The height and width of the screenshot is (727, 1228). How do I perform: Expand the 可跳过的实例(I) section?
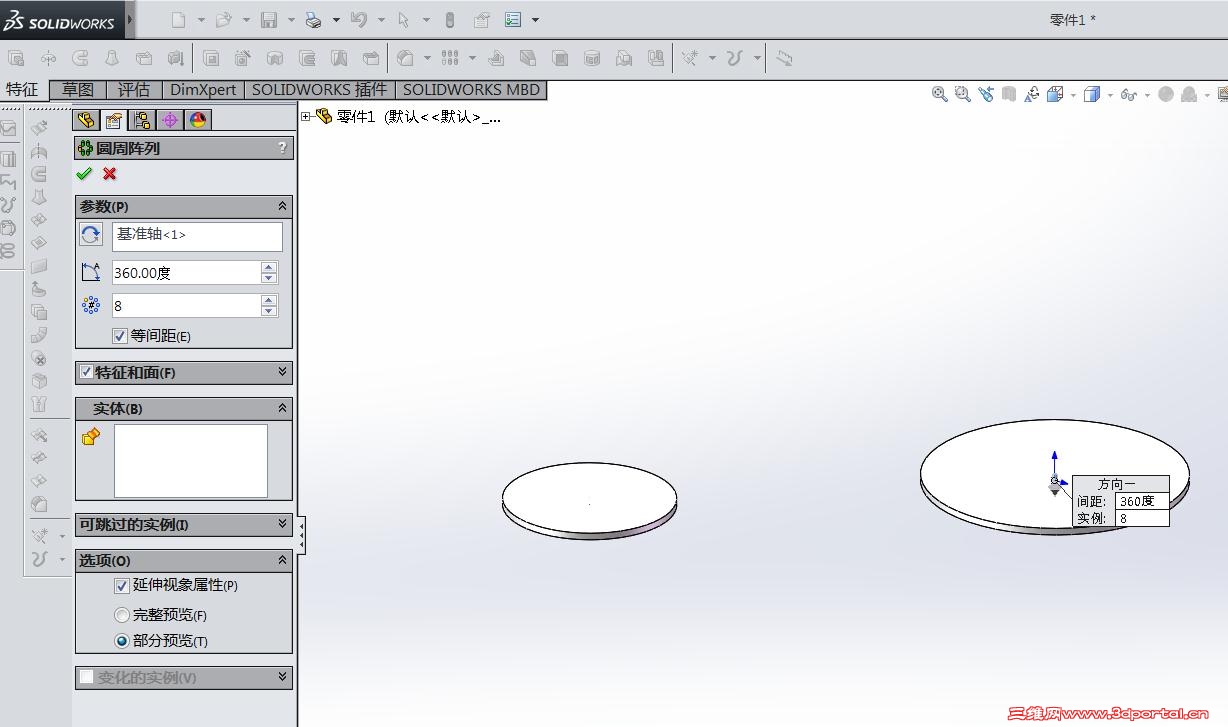(283, 524)
